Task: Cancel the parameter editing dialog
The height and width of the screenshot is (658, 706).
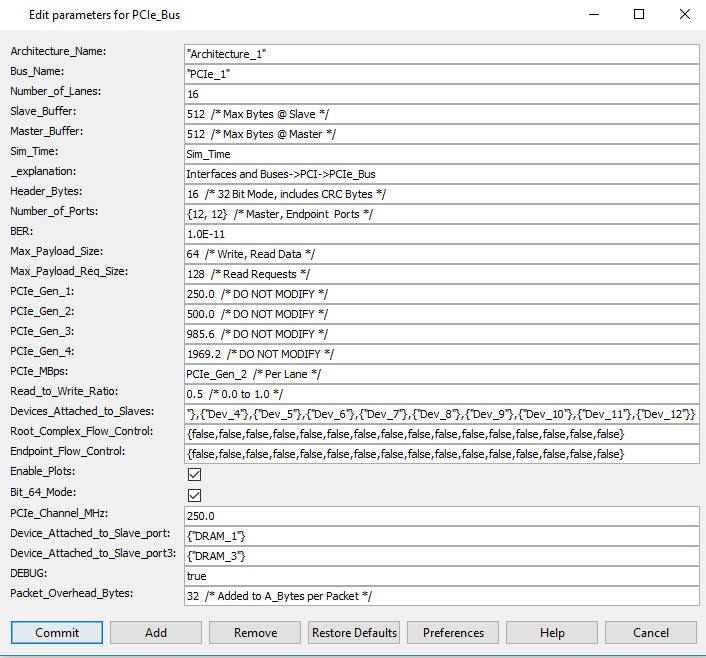Action: [651, 632]
